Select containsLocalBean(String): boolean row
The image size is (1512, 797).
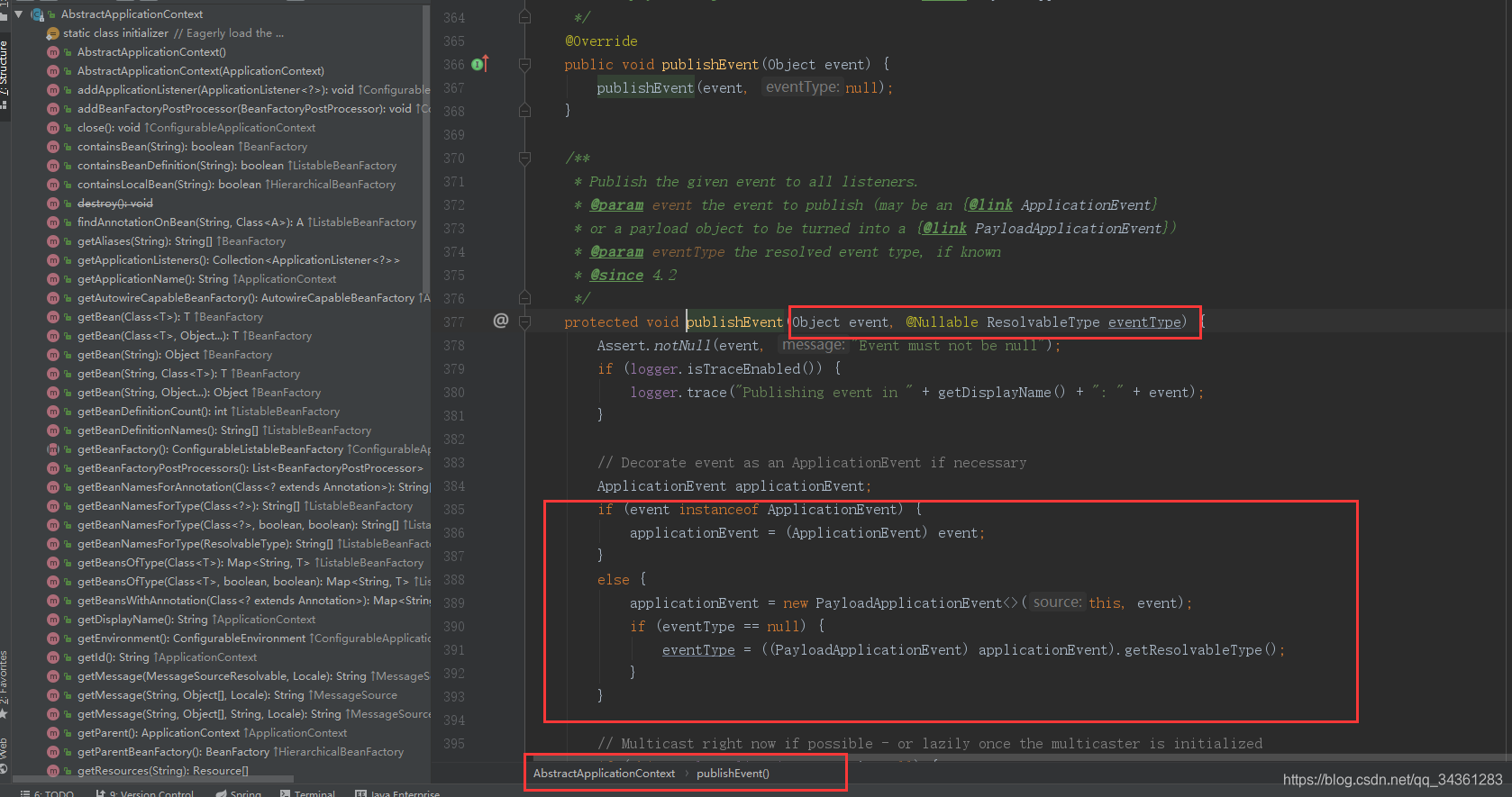click(236, 185)
